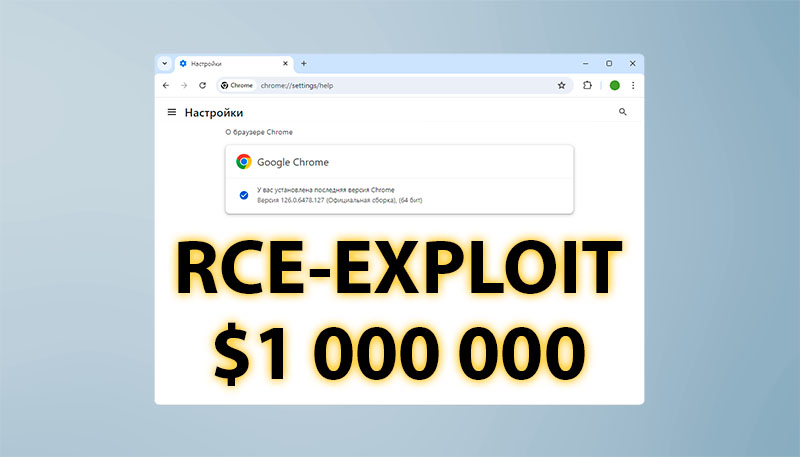The image size is (800, 457).
Task: Click the Chrome site info chip
Action: (x=237, y=86)
